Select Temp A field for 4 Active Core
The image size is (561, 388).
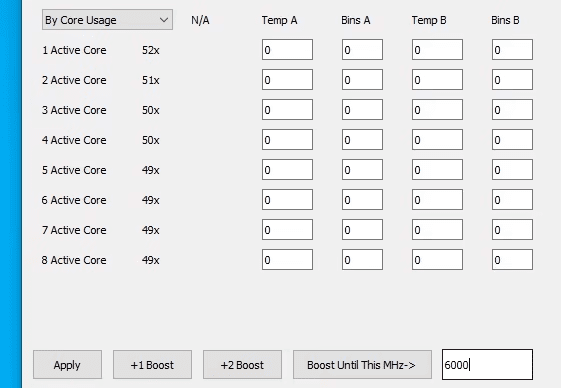pos(287,140)
